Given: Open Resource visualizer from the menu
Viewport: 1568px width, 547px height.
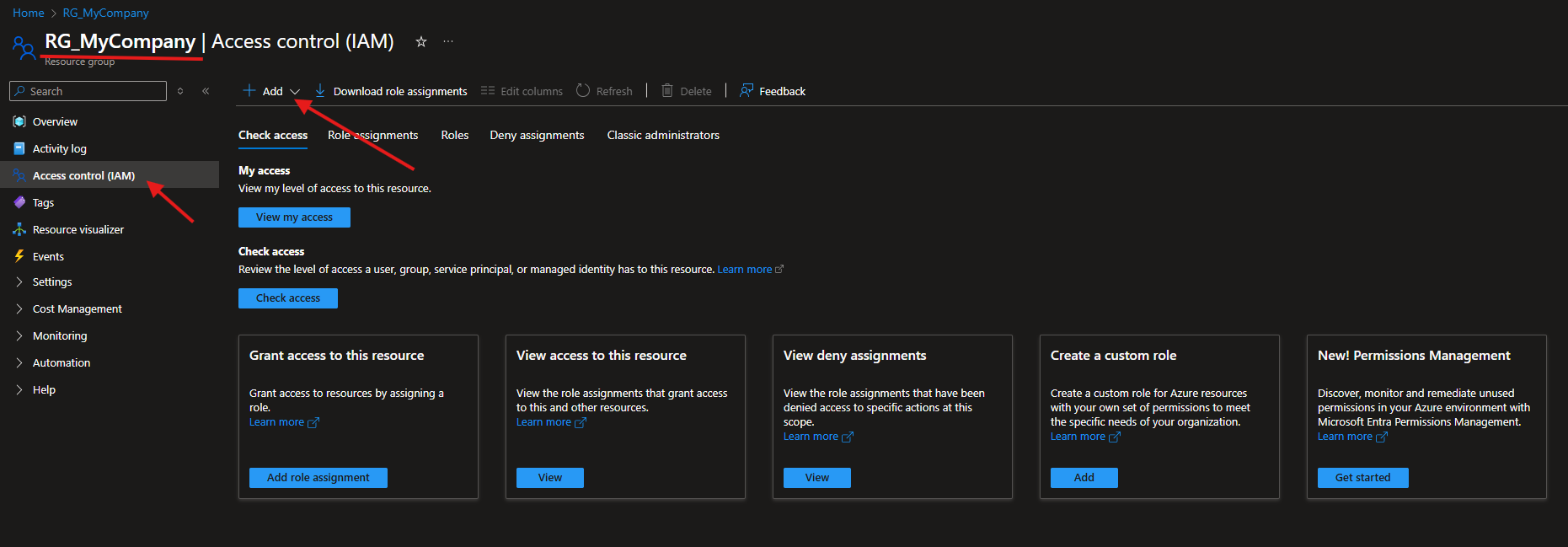Looking at the screenshot, I should click(110, 229).
